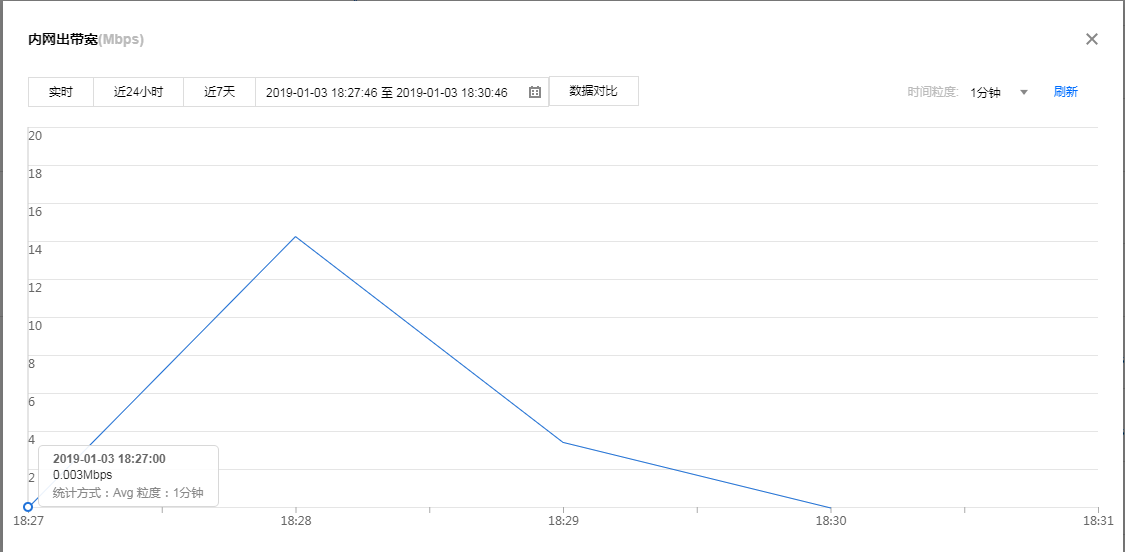1125x552 pixels.
Task: Click the 0.003Mbps tooltip box
Action: coord(128,475)
